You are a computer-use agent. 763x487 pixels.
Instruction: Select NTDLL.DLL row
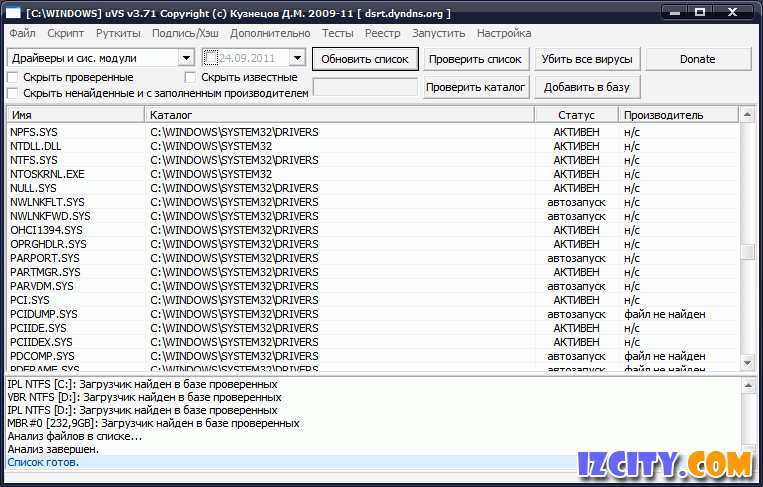tap(374, 146)
